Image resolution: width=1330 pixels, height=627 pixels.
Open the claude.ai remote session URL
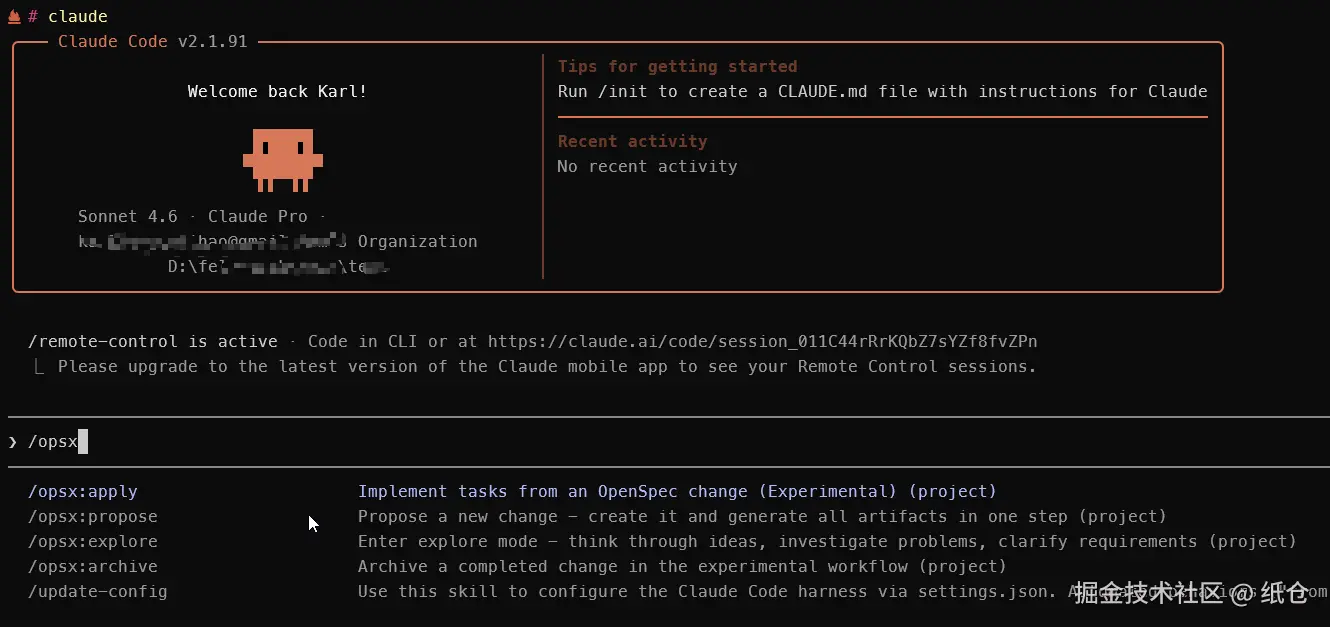[762, 342]
